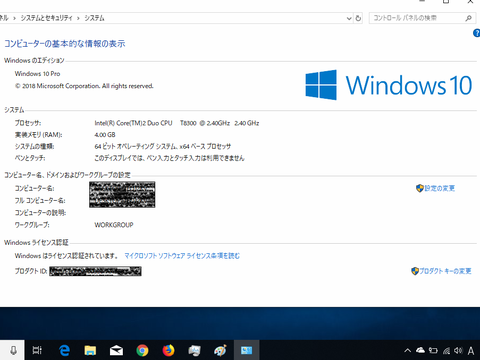This screenshot has width=480, height=360.
Task: Launch Google Chrome from the taskbar
Action: pos(142,350)
